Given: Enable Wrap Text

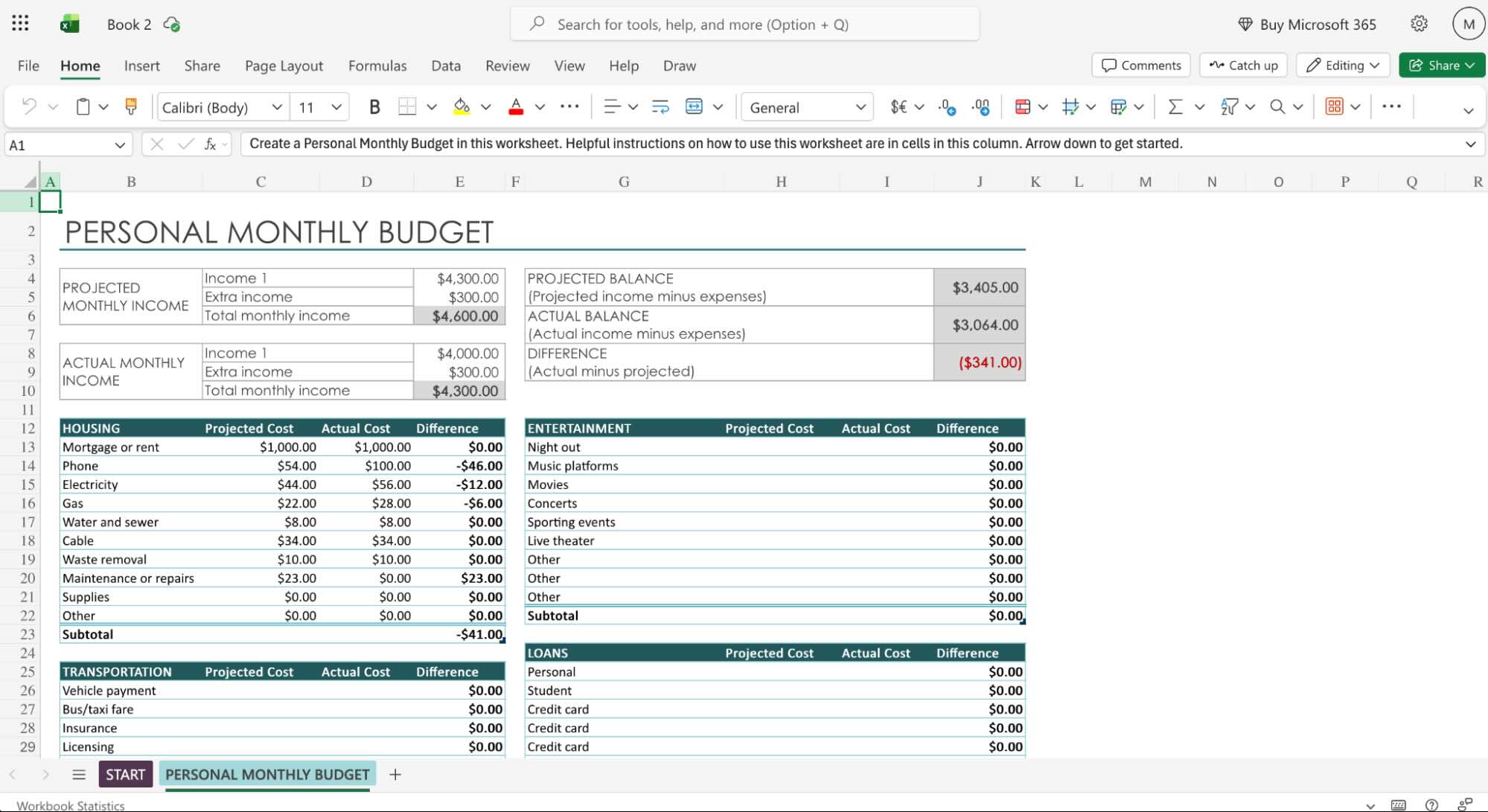Looking at the screenshot, I should pyautogui.click(x=660, y=106).
